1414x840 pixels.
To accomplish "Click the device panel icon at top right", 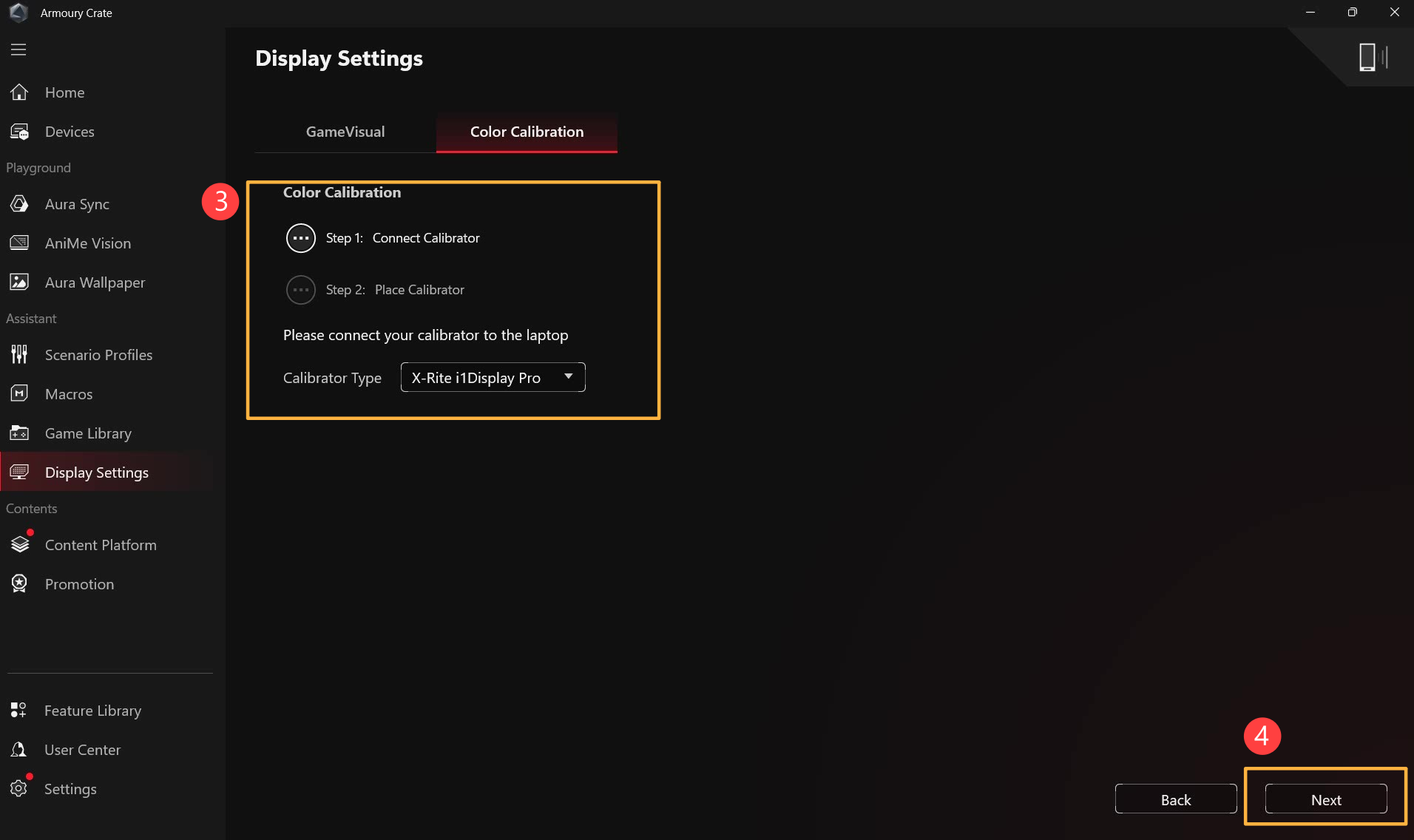I will (x=1372, y=57).
